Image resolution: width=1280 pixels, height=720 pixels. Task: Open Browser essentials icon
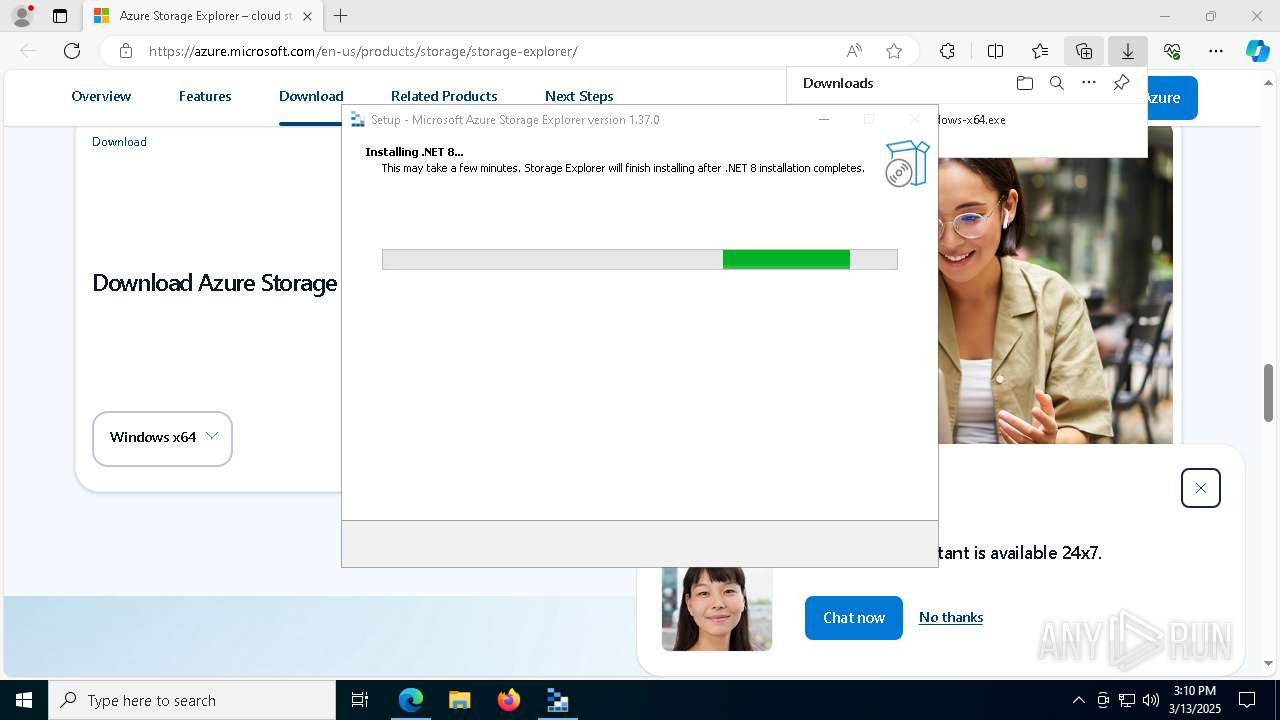[1172, 51]
